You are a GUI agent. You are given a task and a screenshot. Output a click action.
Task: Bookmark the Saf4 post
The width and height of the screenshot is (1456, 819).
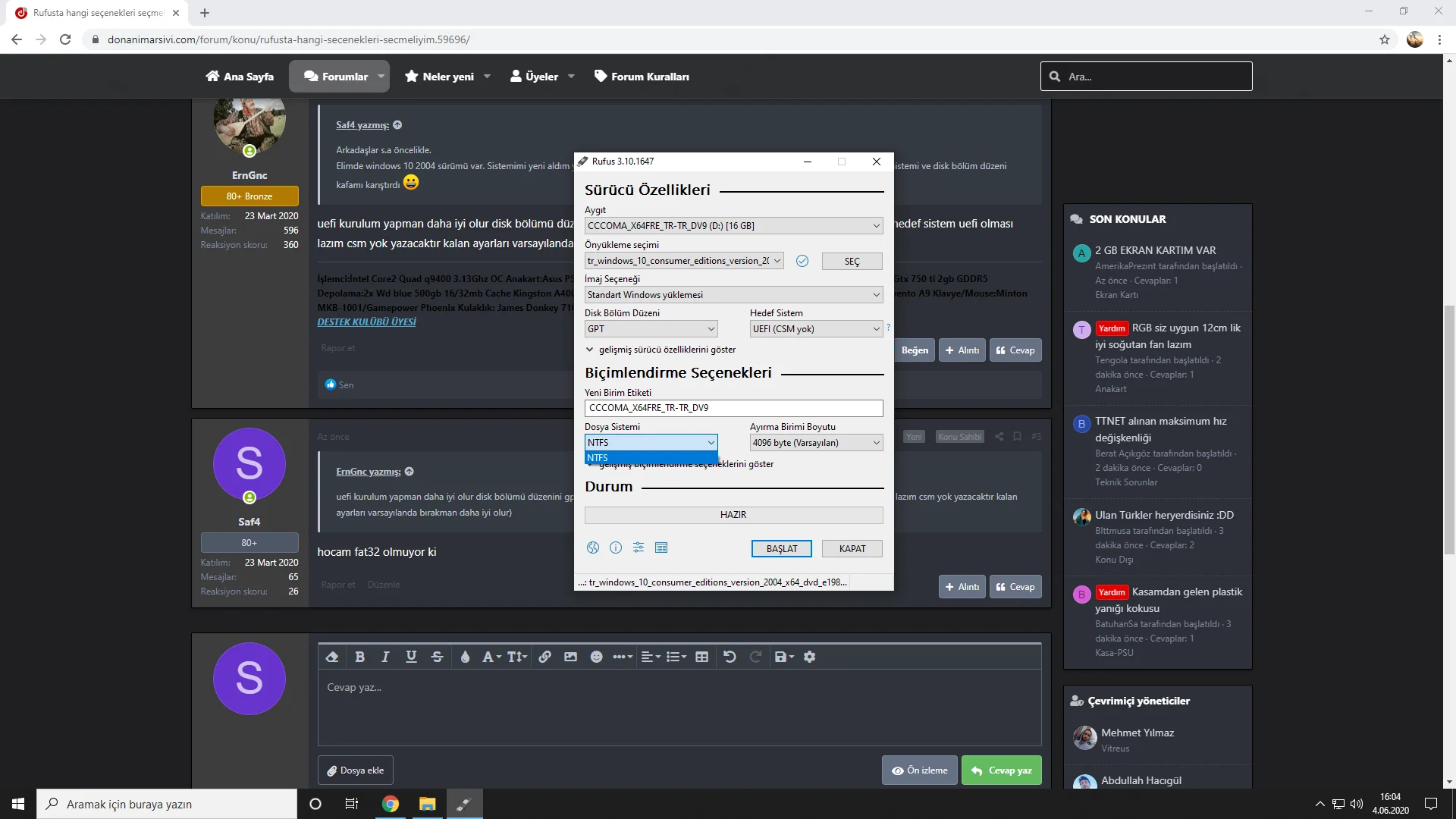tap(1017, 437)
